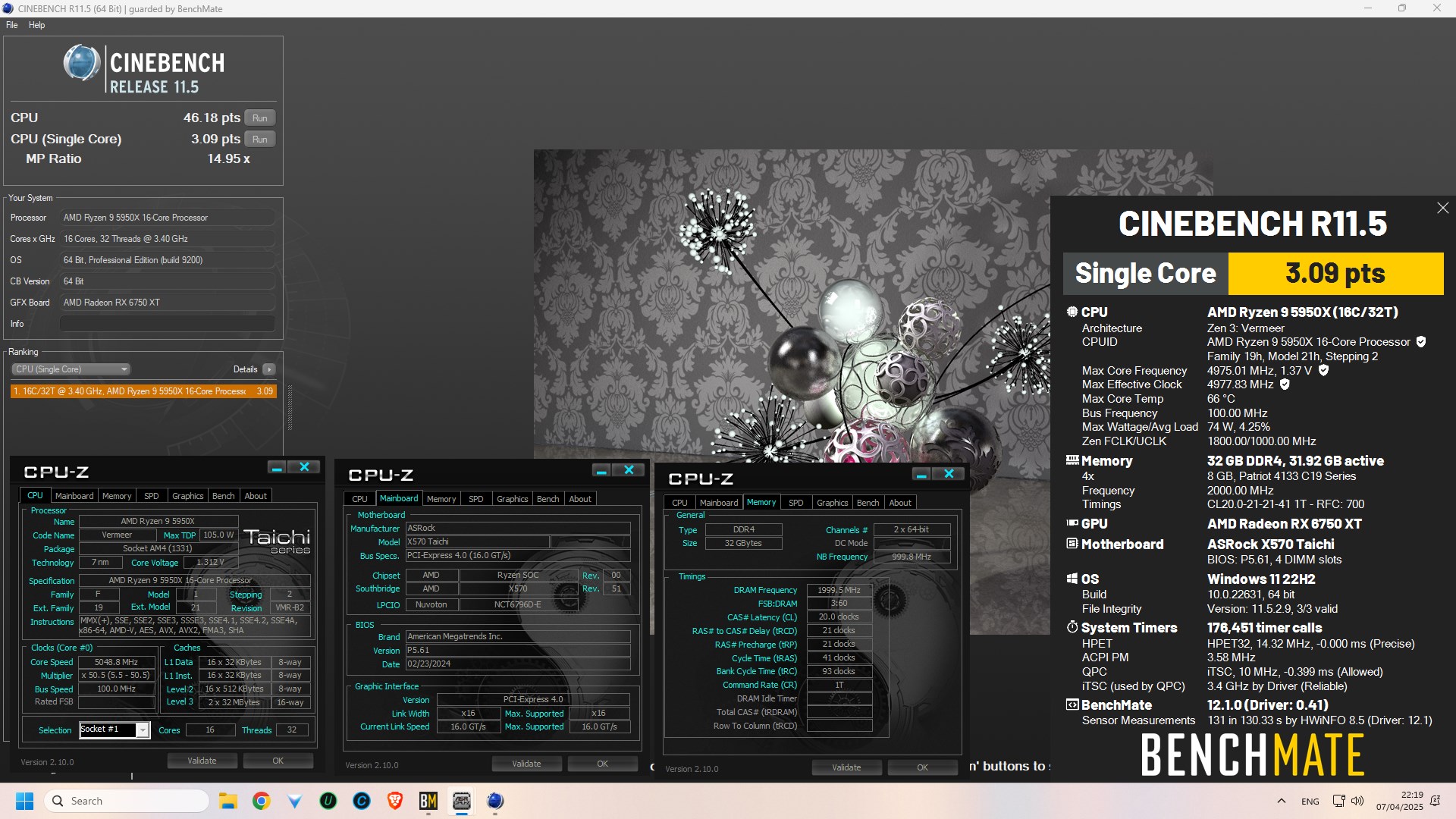Switch to Mainboard tab in first CPU-Z window
Image resolution: width=1456 pixels, height=819 pixels.
coord(74,496)
